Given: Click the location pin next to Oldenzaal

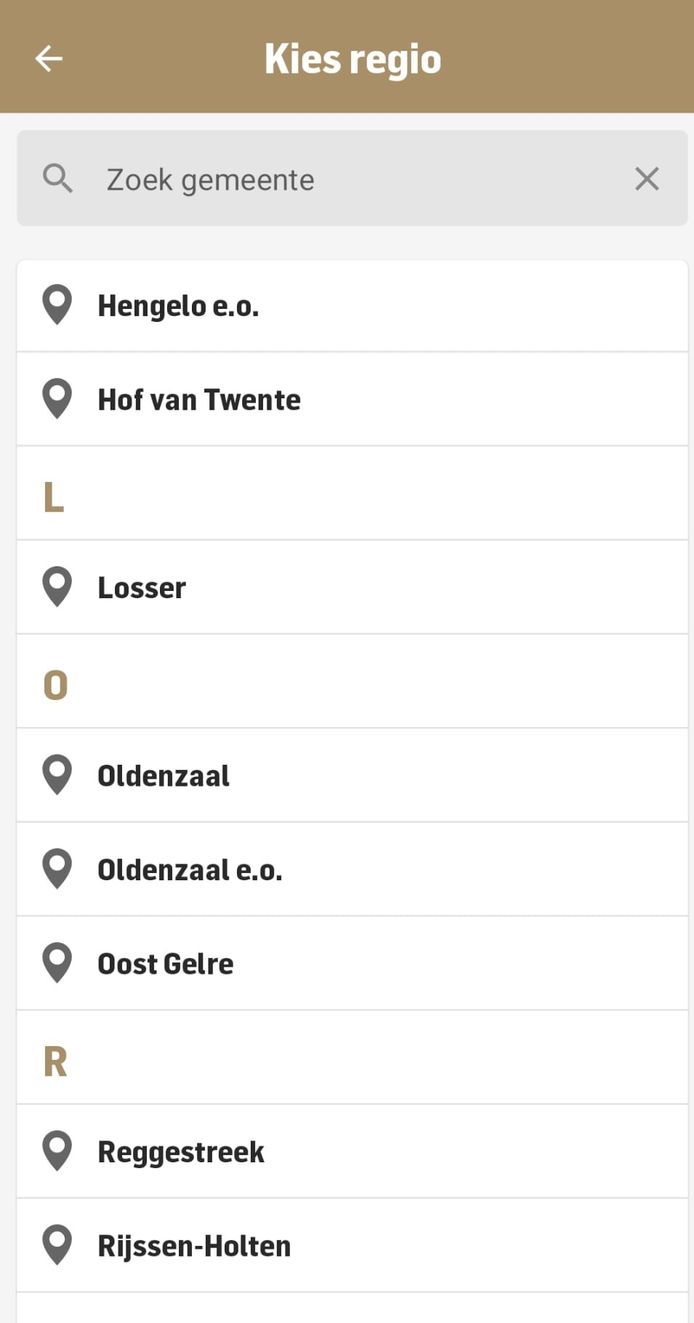Looking at the screenshot, I should pyautogui.click(x=57, y=774).
